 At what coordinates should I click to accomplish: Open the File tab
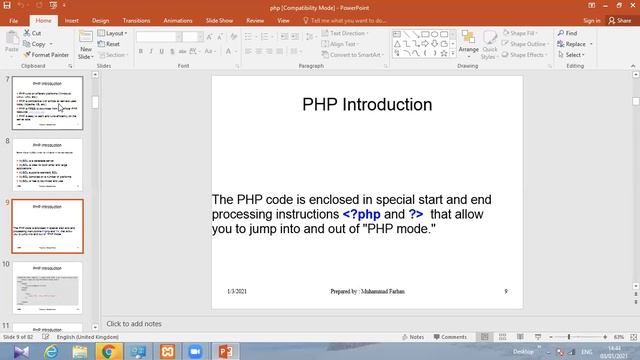13,20
